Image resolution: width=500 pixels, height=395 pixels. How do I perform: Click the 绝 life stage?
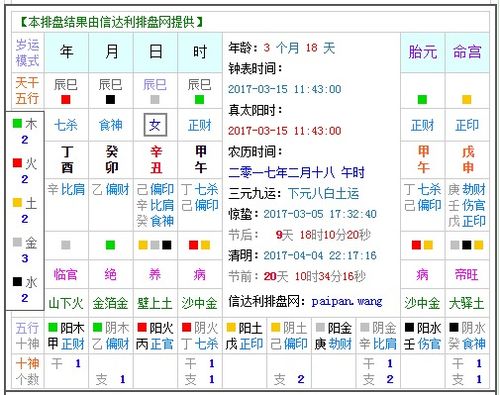(x=110, y=275)
